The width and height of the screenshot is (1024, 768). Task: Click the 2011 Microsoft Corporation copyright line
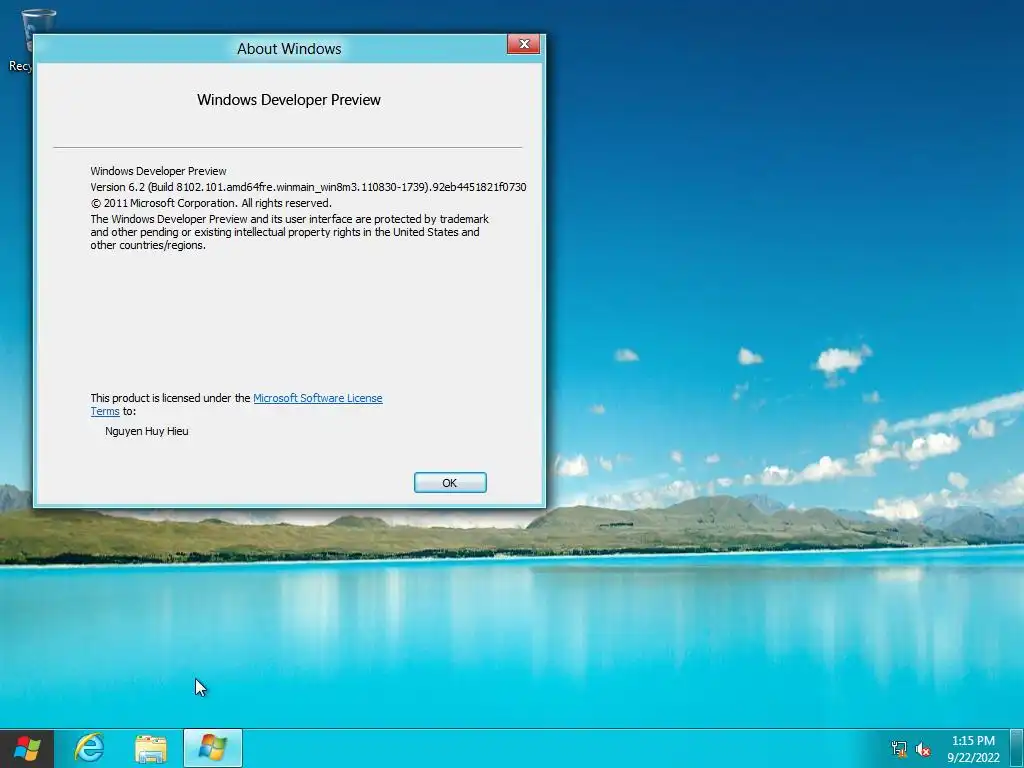[x=211, y=203]
